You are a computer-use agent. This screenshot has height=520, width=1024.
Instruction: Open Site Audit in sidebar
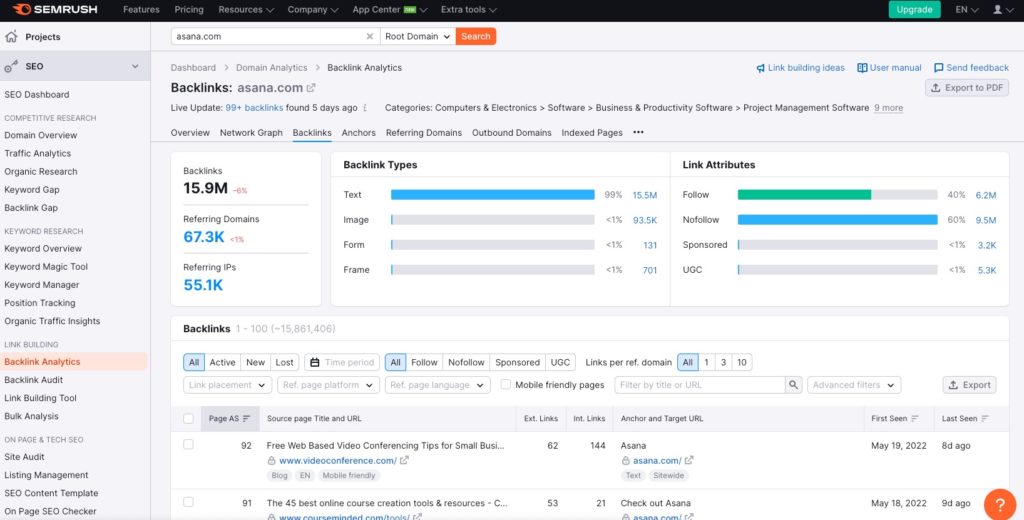[x=25, y=457]
